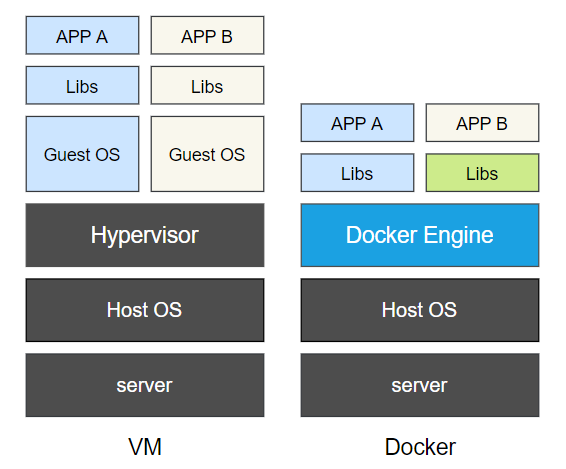Click the Host OS block in VM column
This screenshot has width=566, height=469.
point(145,310)
